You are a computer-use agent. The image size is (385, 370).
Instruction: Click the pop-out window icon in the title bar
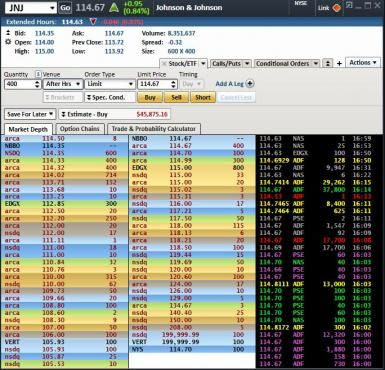pos(349,5)
